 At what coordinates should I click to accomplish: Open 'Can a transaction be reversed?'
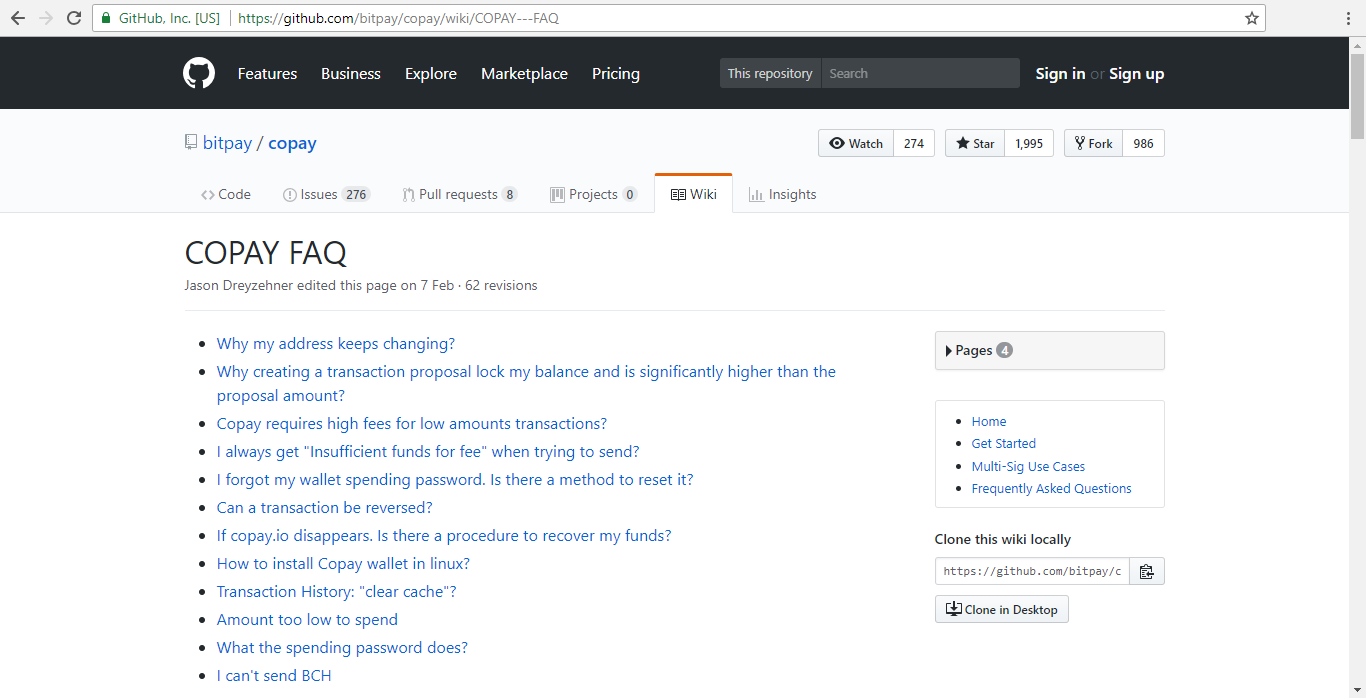[x=325, y=507]
